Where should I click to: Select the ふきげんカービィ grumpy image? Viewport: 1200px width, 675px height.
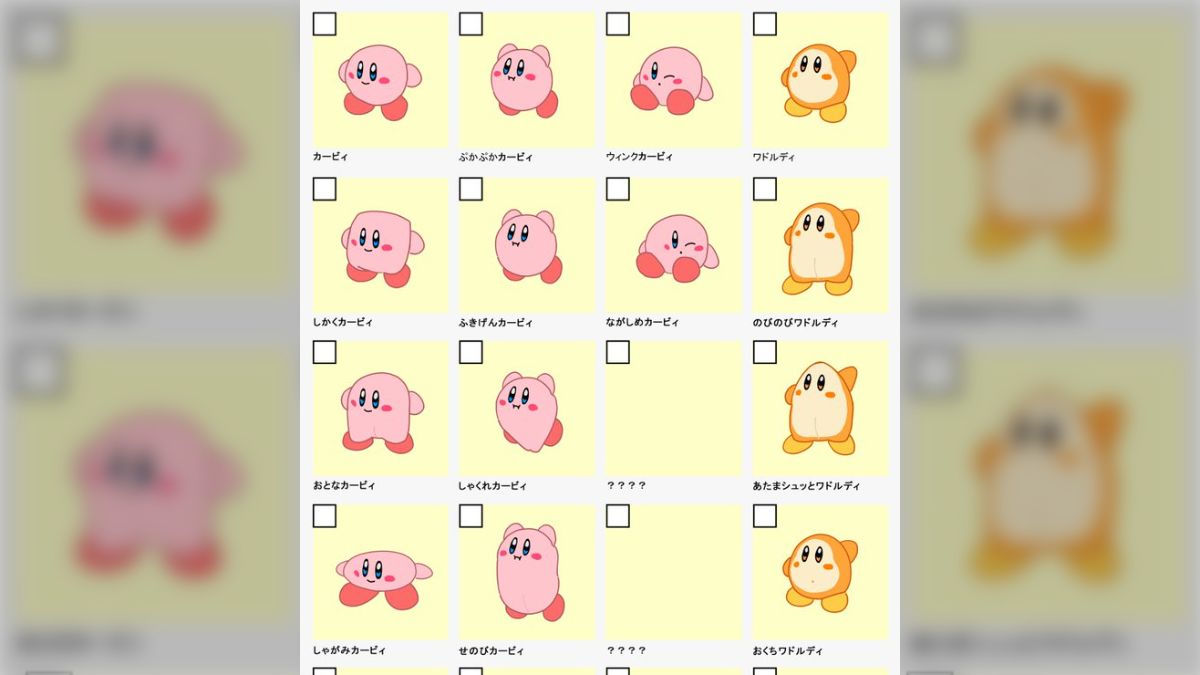coord(527,245)
